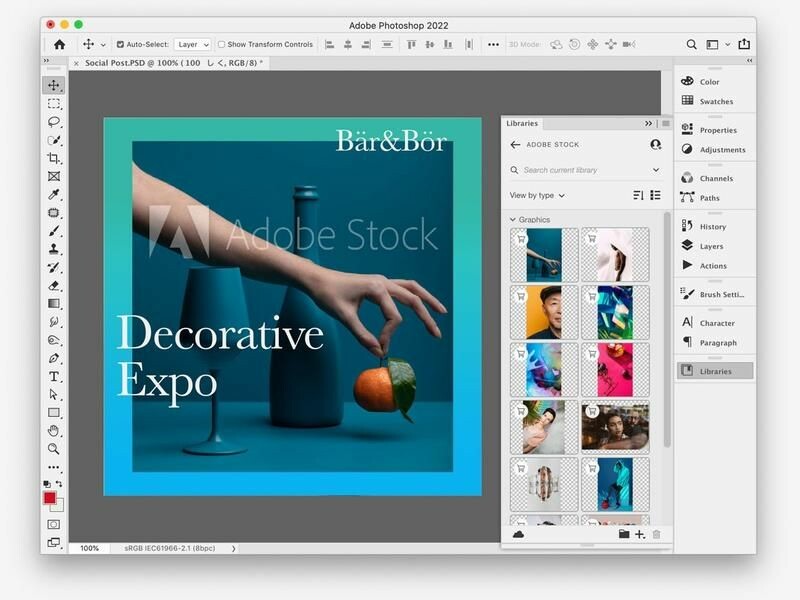The image size is (800, 600).
Task: Activate the Hand tool
Action: (54, 431)
